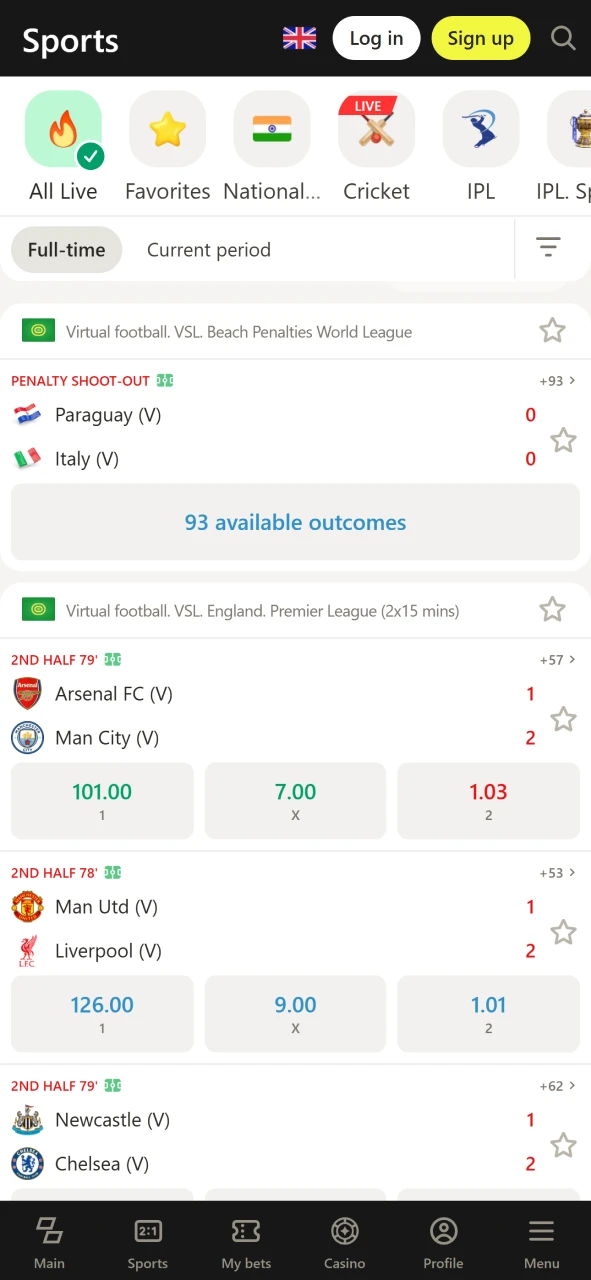Screen dimensions: 591x1280
Task: Toggle favorite star for Paraguay vs Italy match
Action: tap(563, 438)
